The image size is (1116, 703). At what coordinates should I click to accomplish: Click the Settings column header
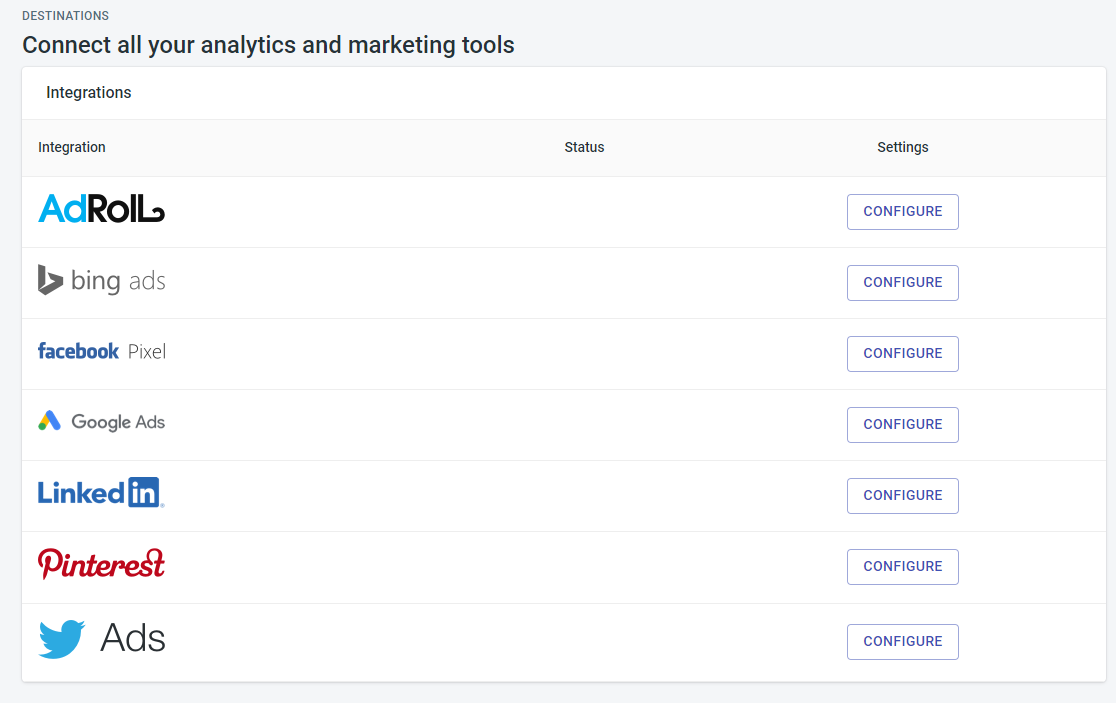902,147
